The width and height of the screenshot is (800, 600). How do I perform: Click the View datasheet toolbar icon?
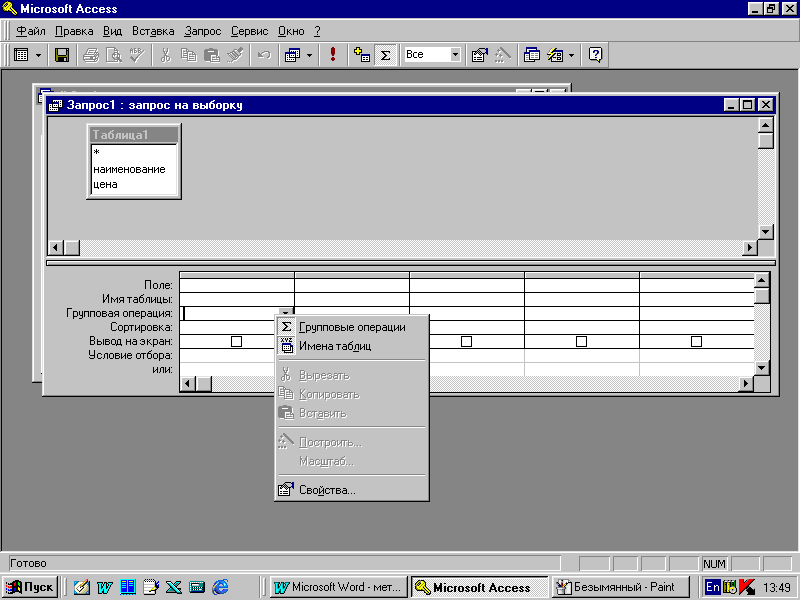tap(21, 55)
